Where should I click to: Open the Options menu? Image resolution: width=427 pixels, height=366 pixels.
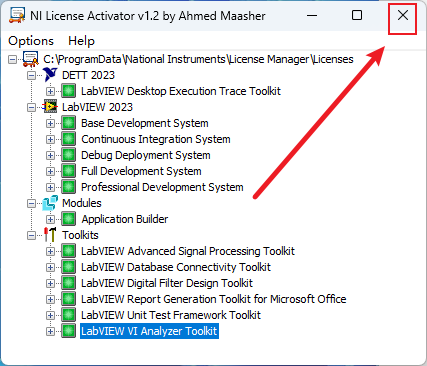[x=31, y=41]
